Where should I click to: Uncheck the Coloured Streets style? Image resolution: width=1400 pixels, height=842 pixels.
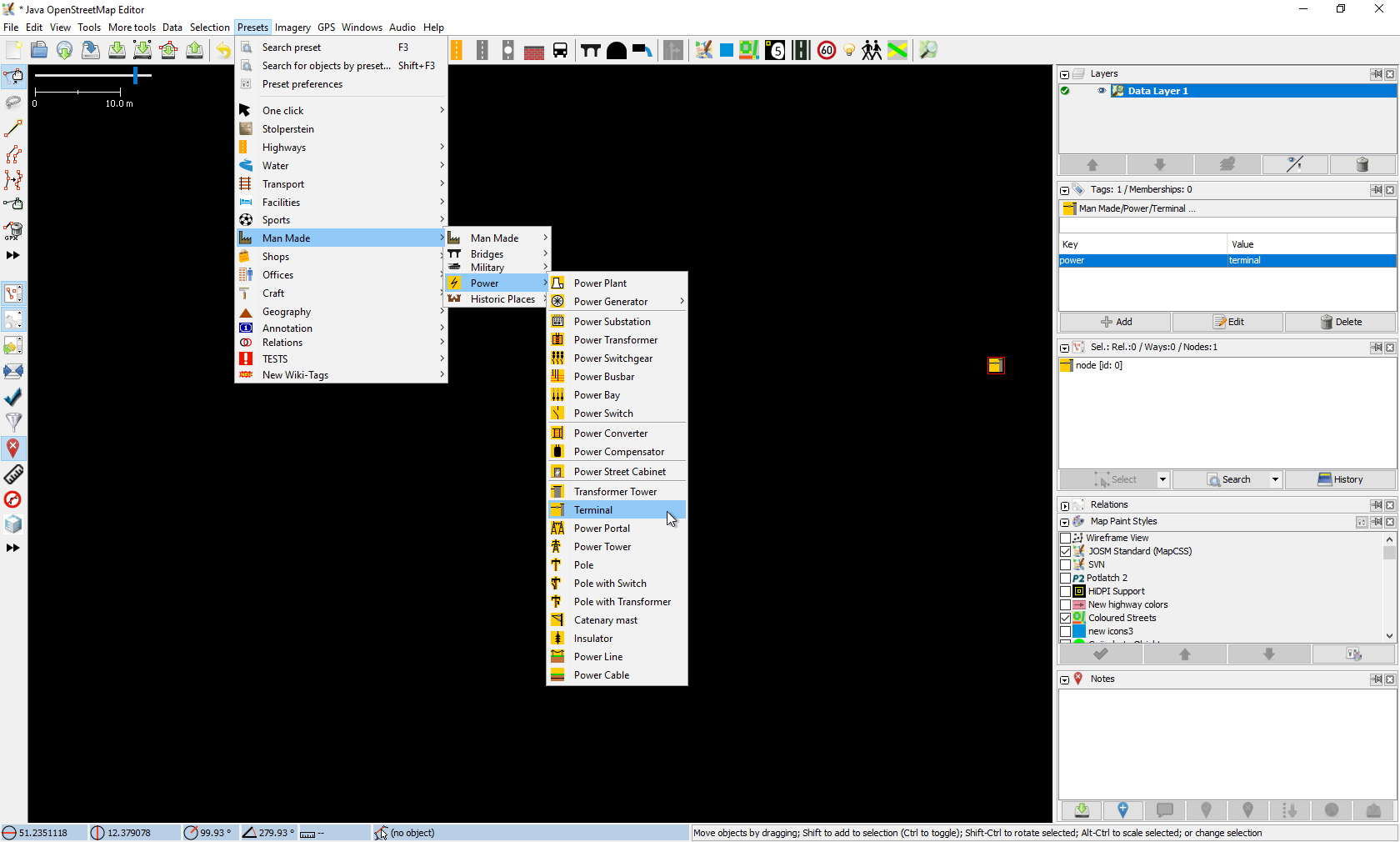(x=1065, y=618)
